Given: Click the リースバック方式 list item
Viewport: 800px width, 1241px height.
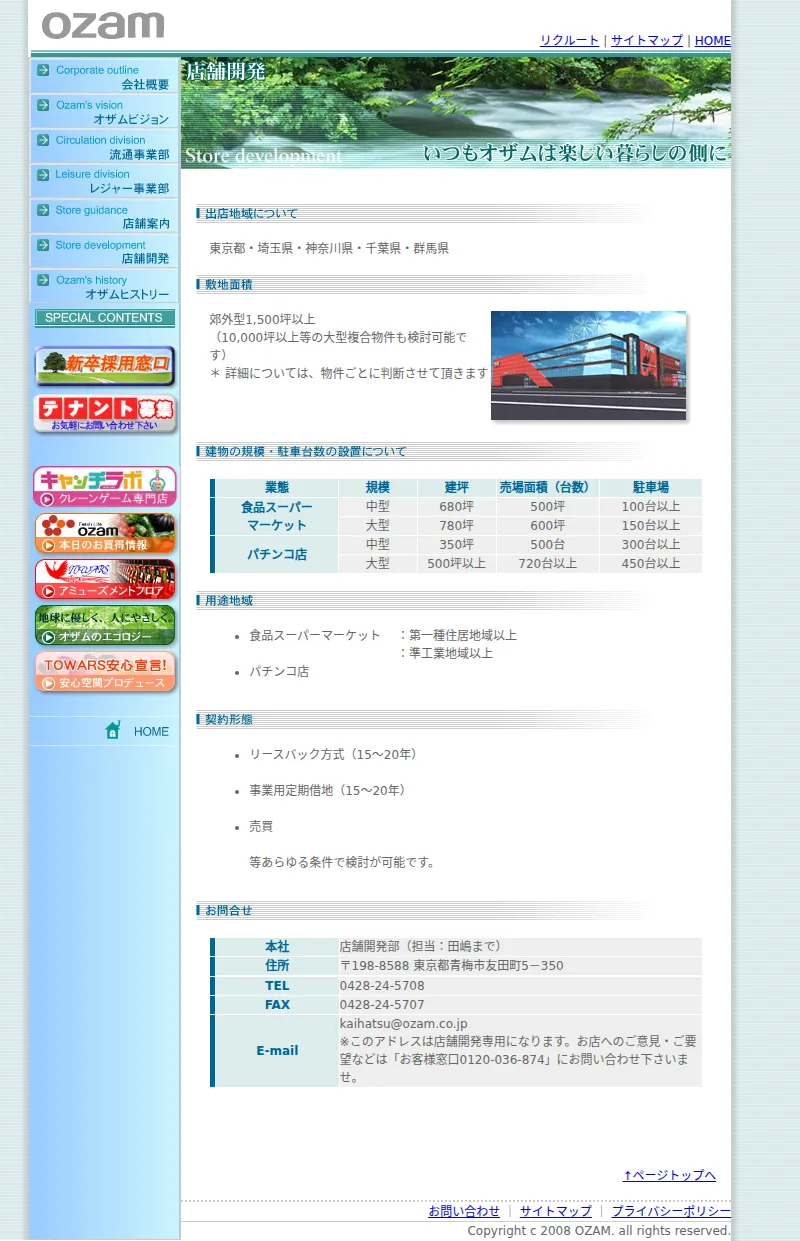Looking at the screenshot, I should [x=333, y=755].
